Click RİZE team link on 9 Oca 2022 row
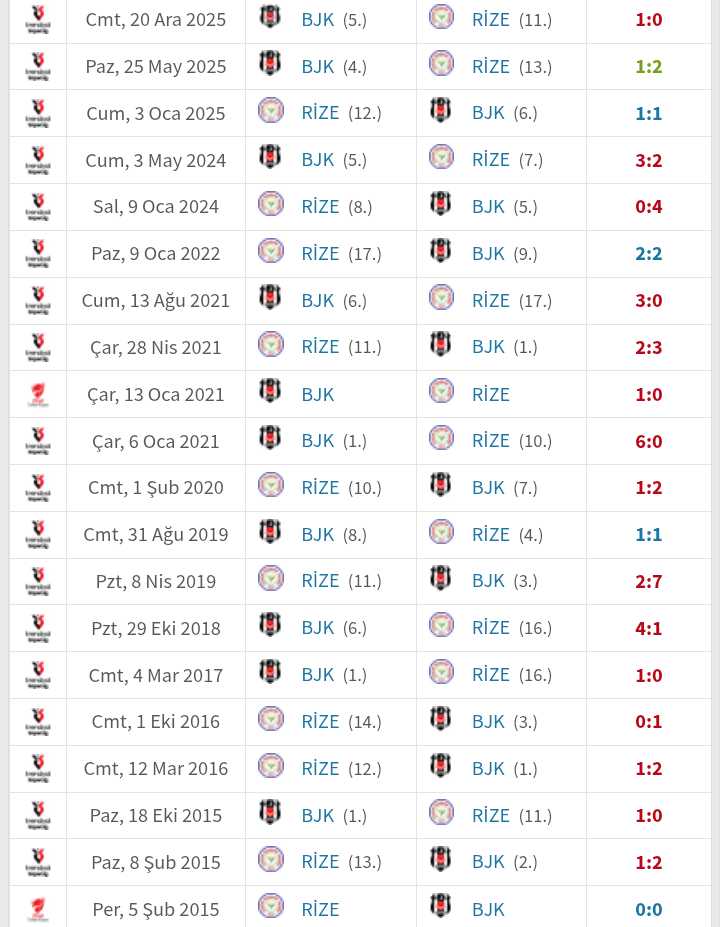 (x=320, y=254)
